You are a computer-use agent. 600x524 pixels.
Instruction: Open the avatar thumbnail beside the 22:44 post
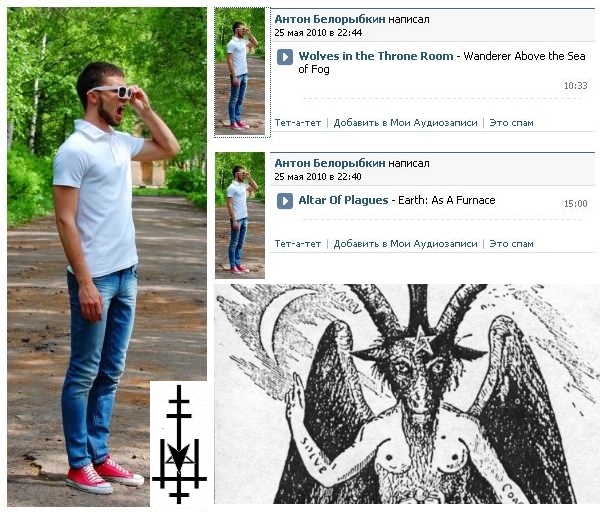(240, 72)
